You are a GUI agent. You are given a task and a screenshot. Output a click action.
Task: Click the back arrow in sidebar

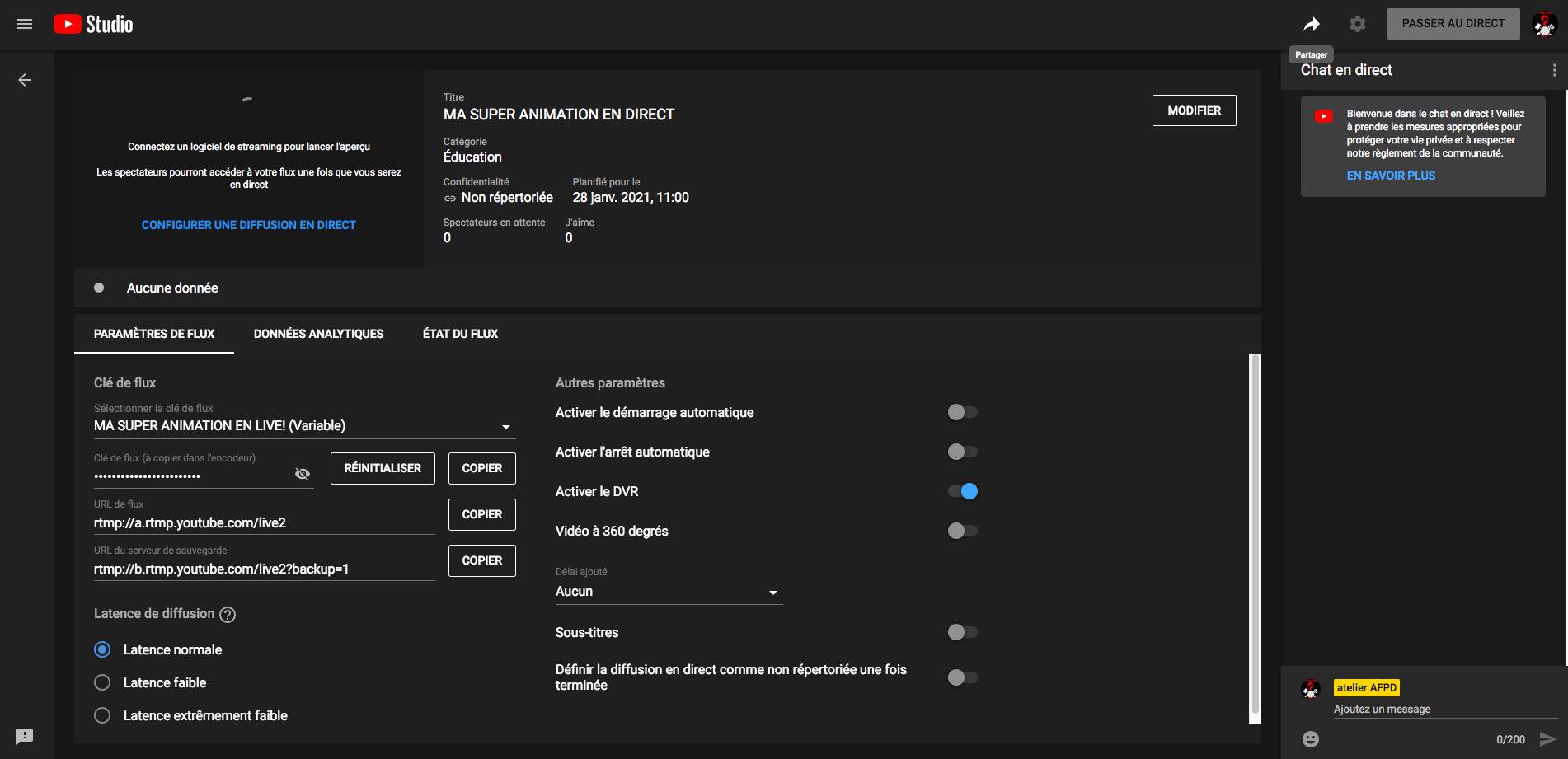[25, 80]
